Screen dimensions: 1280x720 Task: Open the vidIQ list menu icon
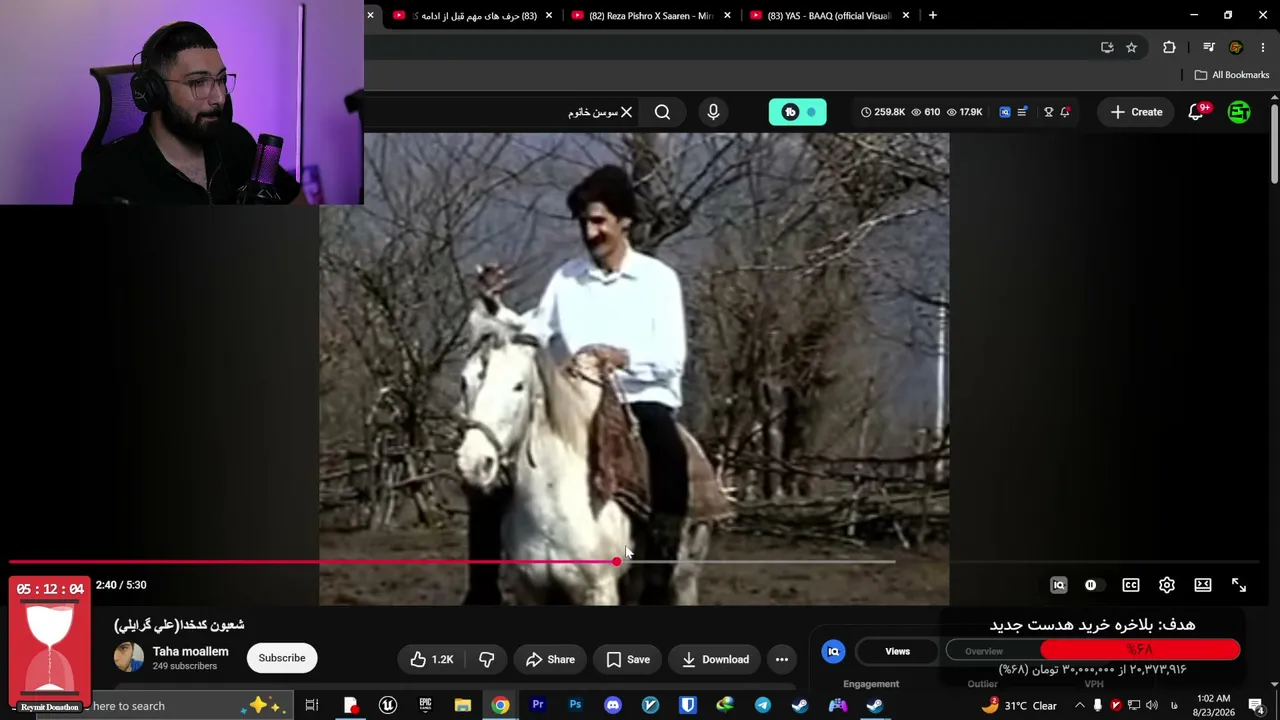[x=1022, y=112]
